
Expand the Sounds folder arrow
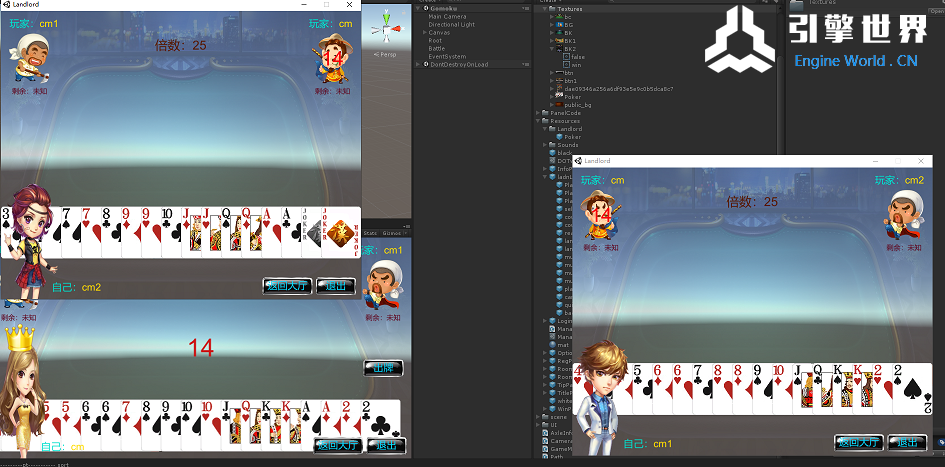[545, 145]
